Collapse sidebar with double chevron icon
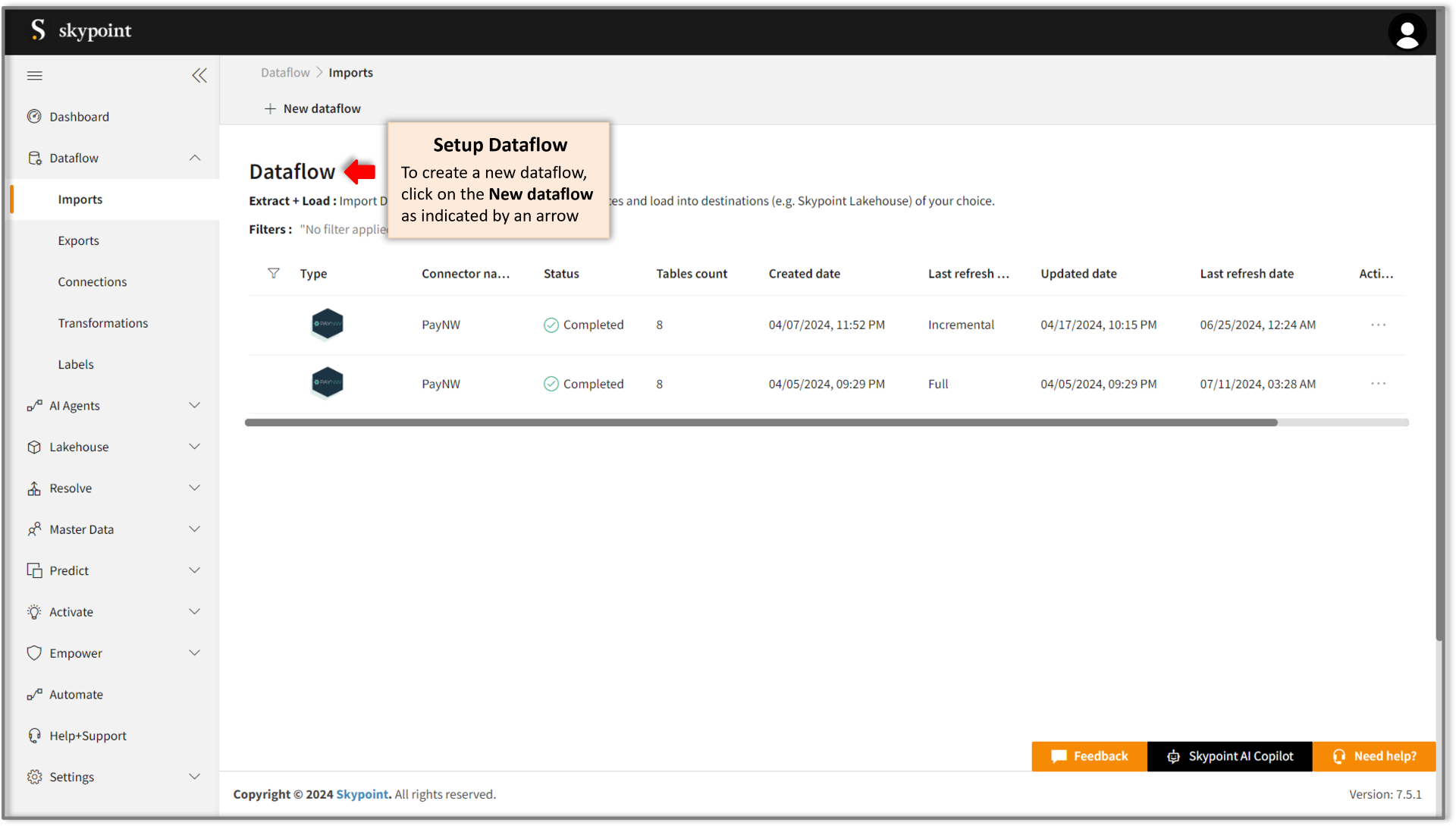Viewport: 1456px width, 826px height. coord(199,75)
